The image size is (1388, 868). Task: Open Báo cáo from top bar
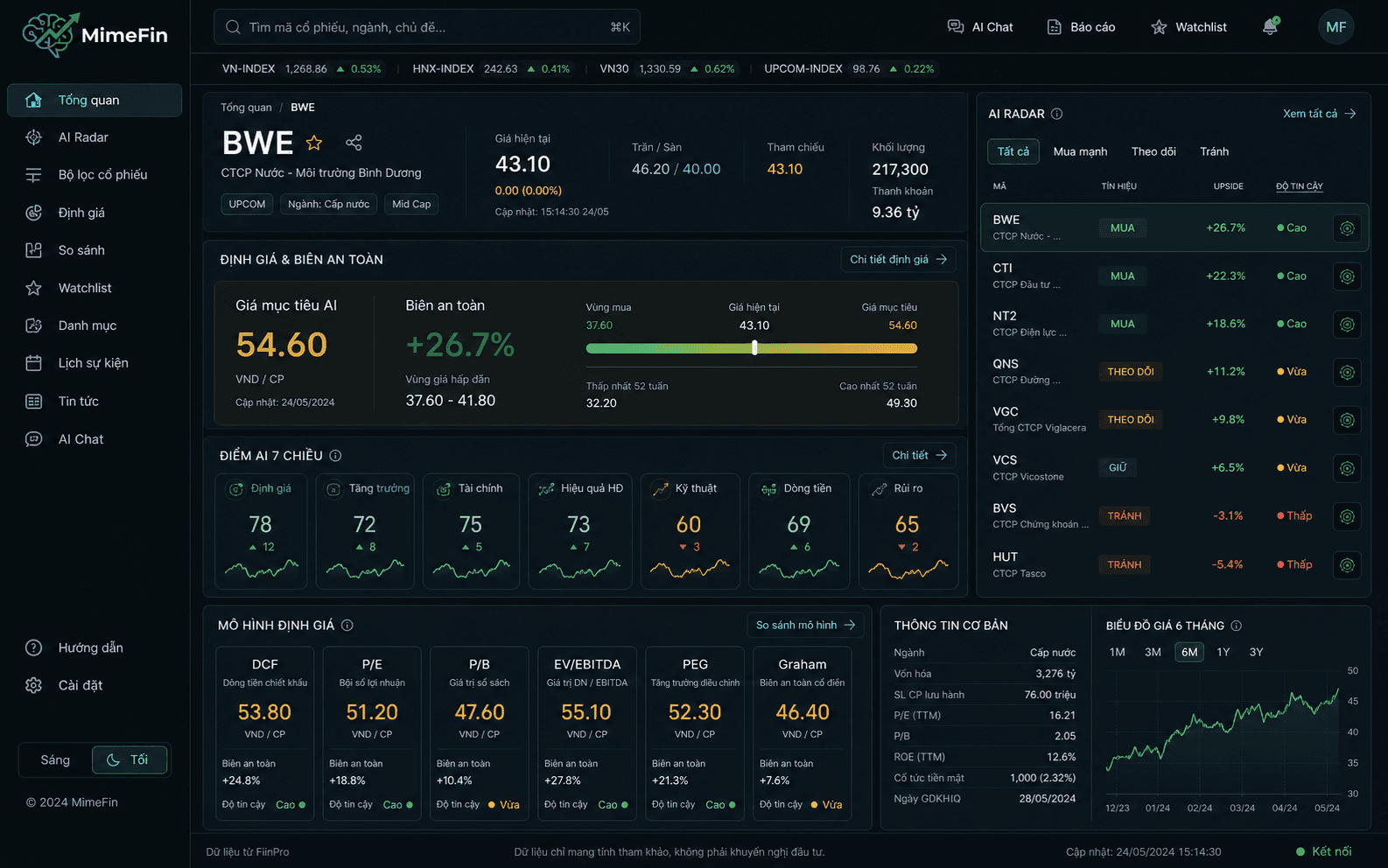pos(1081,27)
